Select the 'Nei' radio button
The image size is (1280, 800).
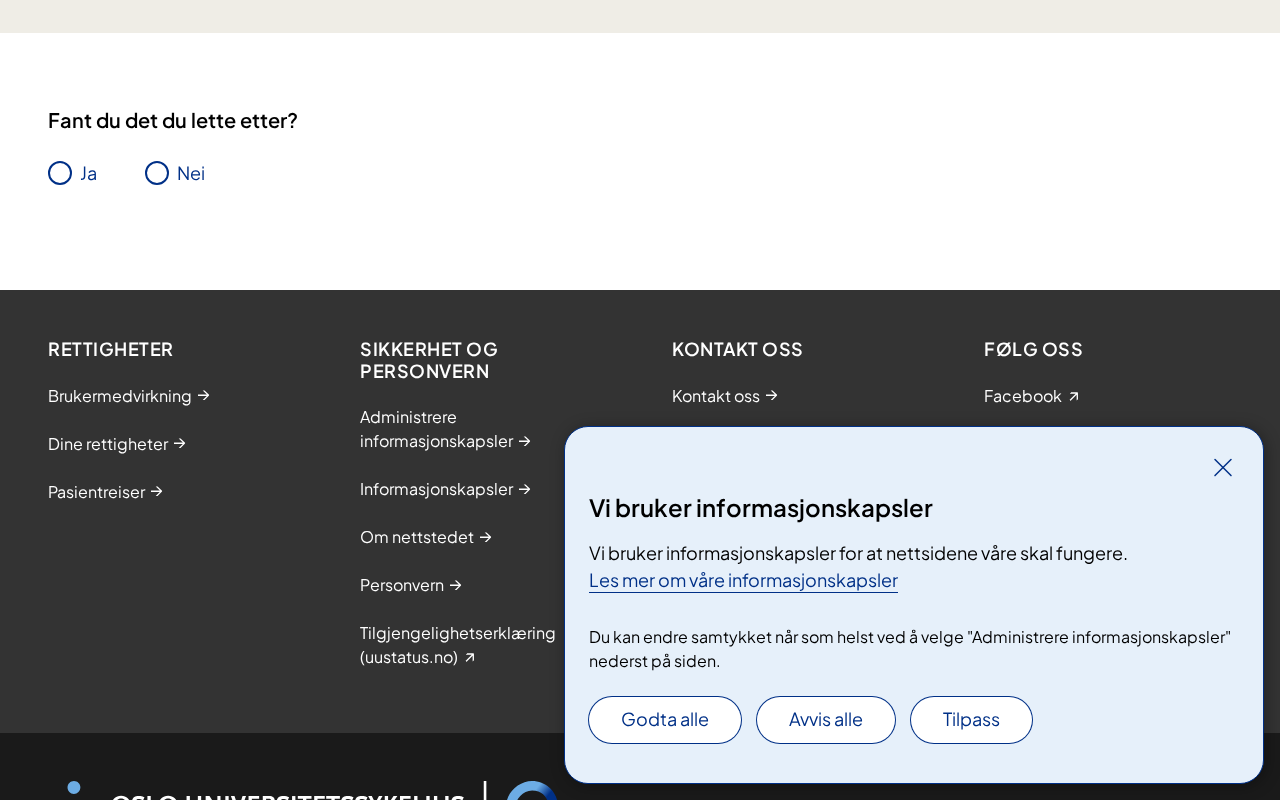[x=157, y=173]
